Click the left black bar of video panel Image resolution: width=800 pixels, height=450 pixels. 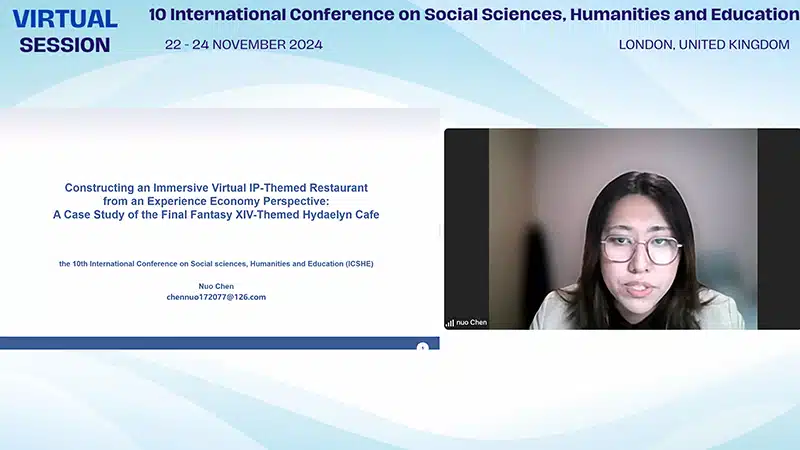click(466, 220)
